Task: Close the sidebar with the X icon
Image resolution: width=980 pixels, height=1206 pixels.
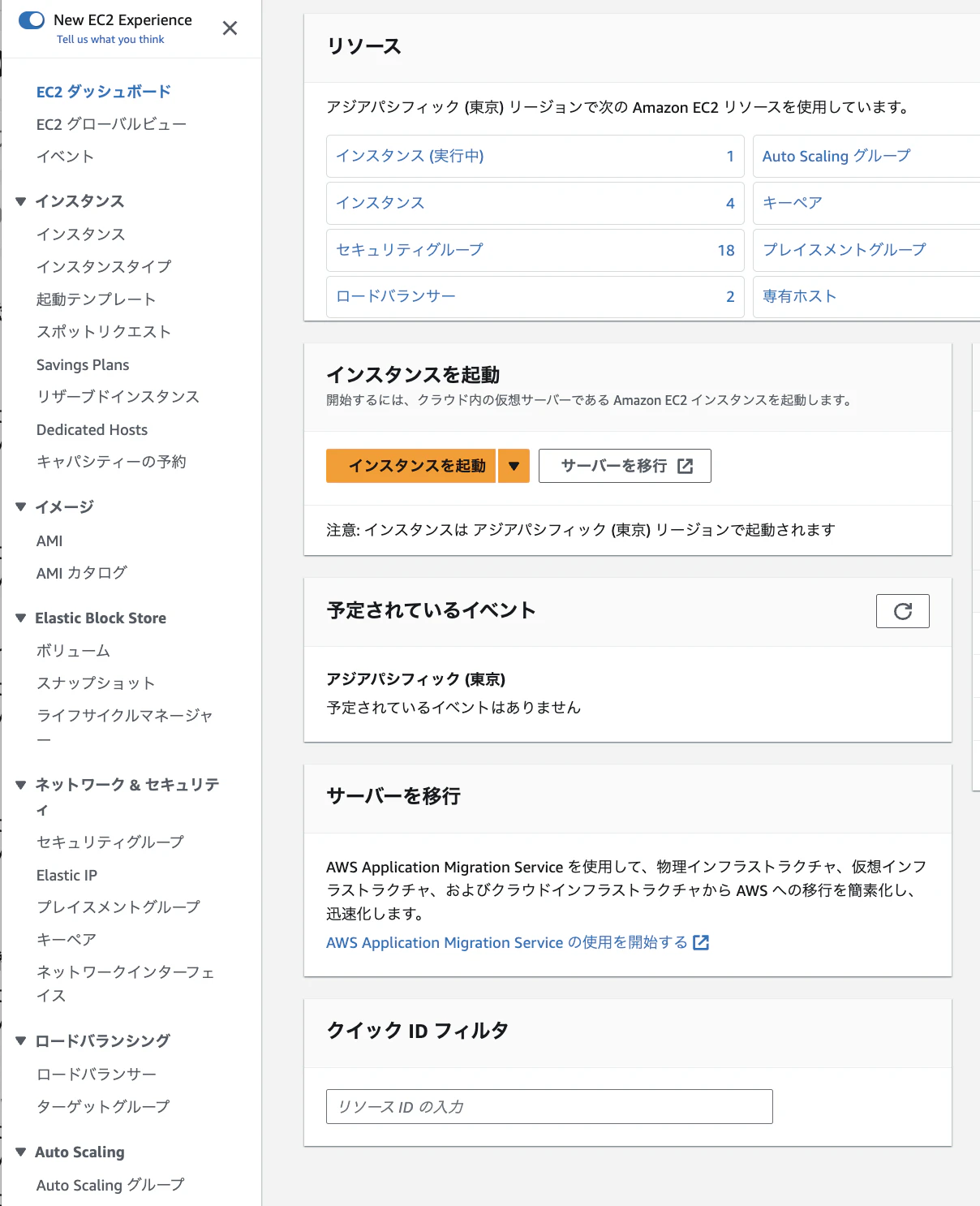Action: point(230,28)
